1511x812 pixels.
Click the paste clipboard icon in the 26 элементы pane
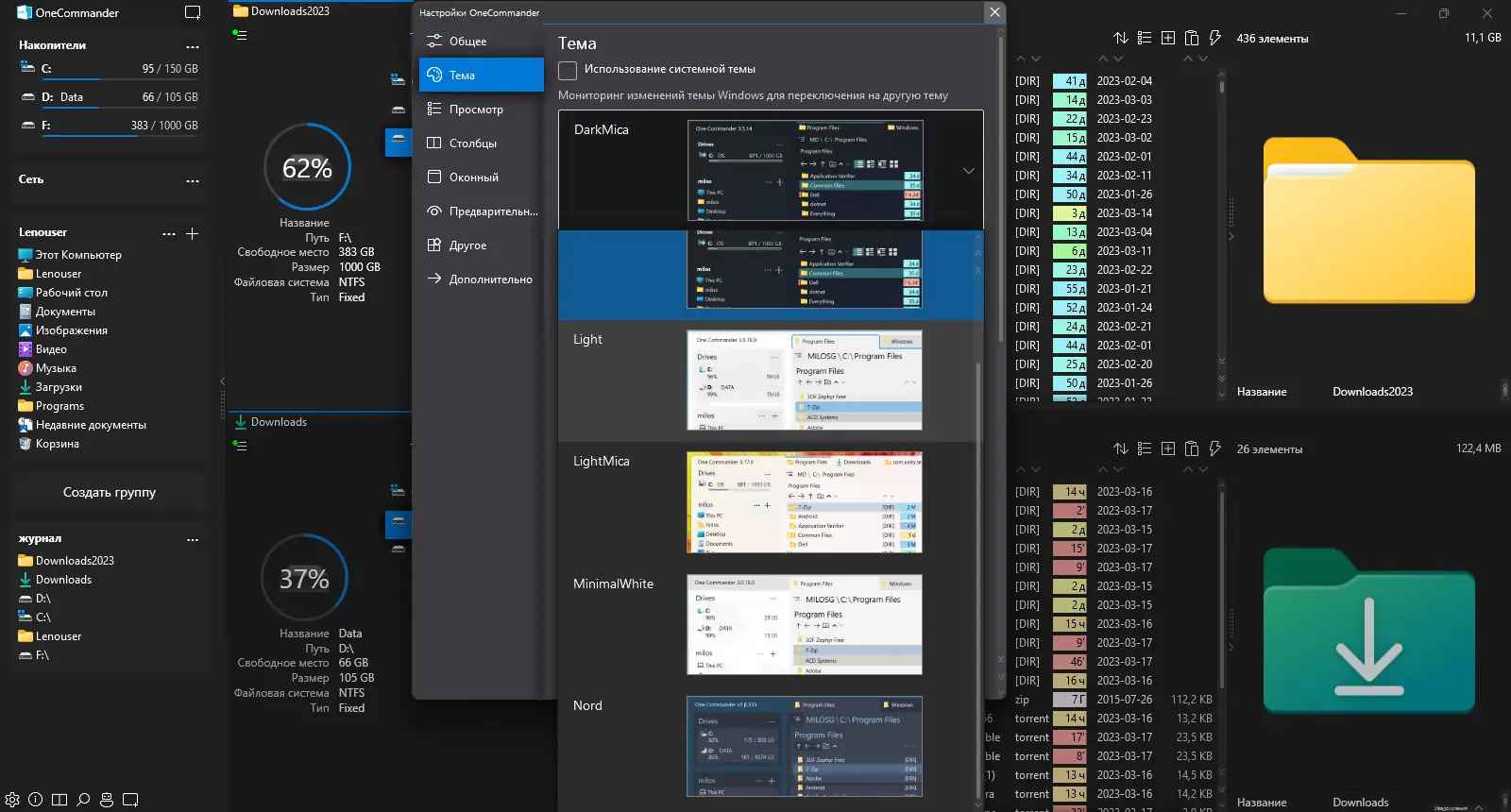click(x=1192, y=448)
